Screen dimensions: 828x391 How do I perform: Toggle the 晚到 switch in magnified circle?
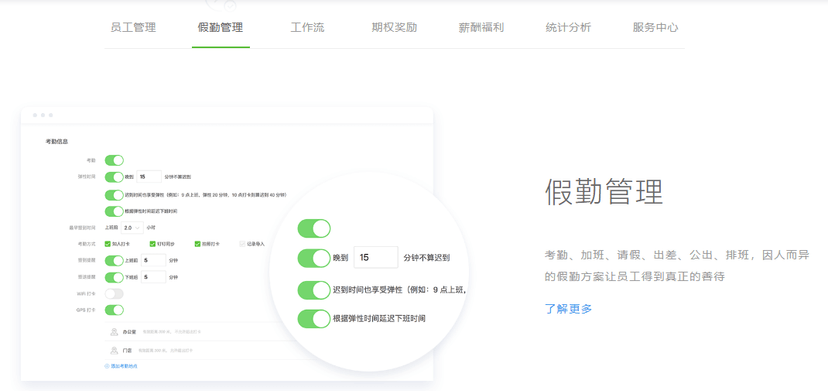(314, 258)
